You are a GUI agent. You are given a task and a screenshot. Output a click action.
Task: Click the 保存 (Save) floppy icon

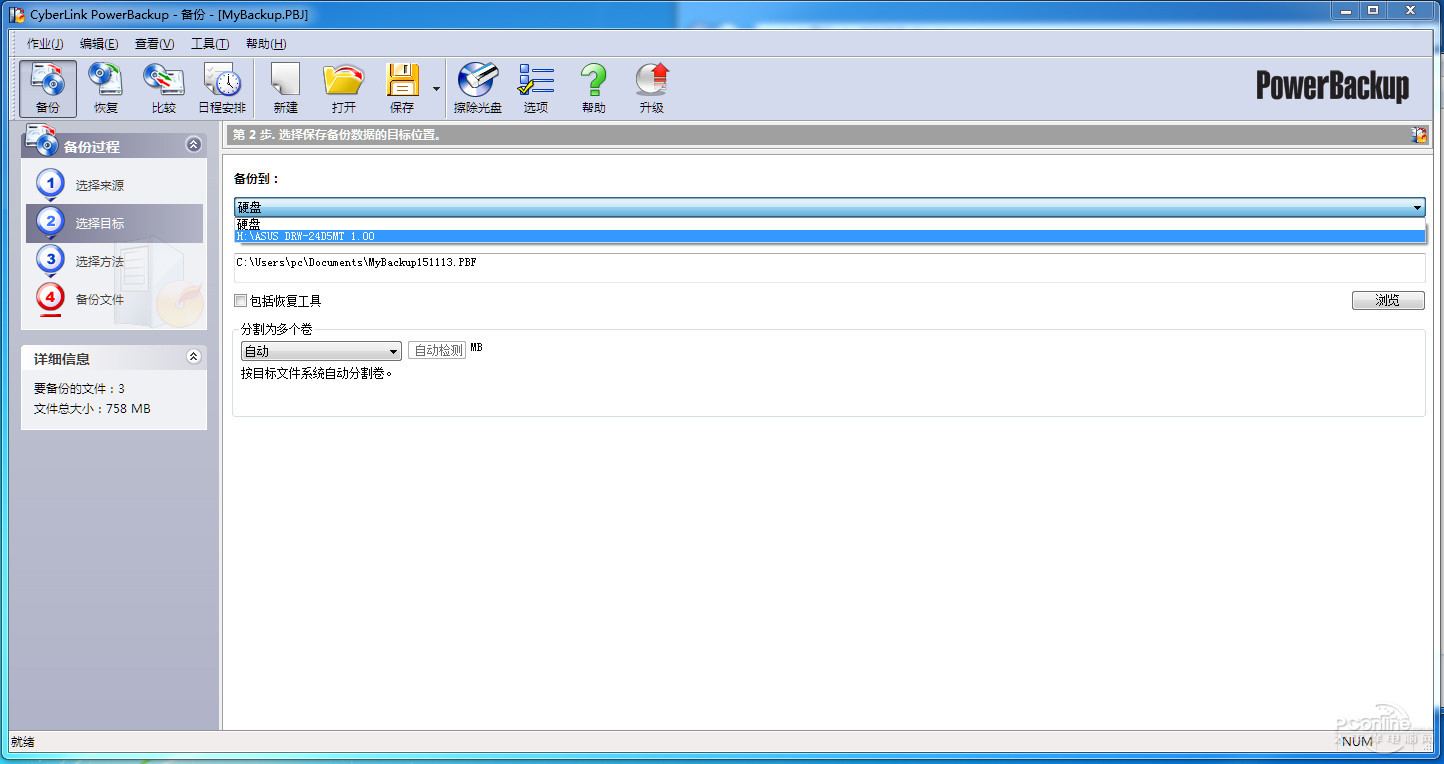402,89
